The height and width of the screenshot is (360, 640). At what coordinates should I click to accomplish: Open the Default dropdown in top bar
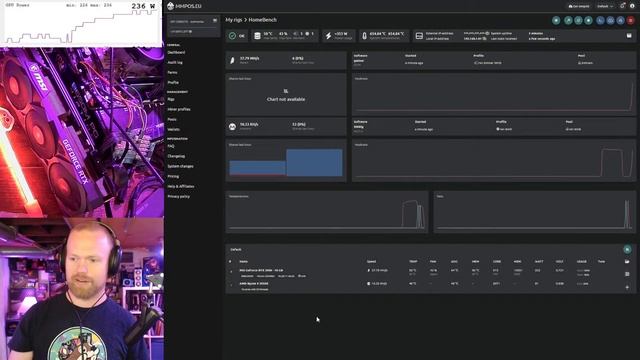click(x=605, y=6)
